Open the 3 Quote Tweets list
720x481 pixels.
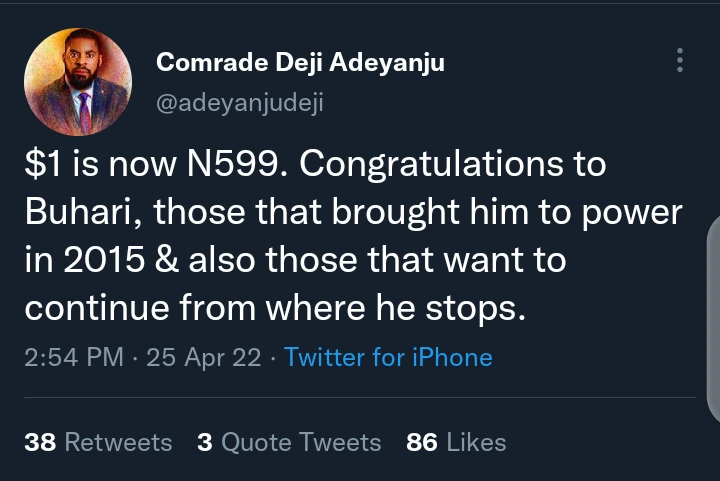tap(289, 442)
